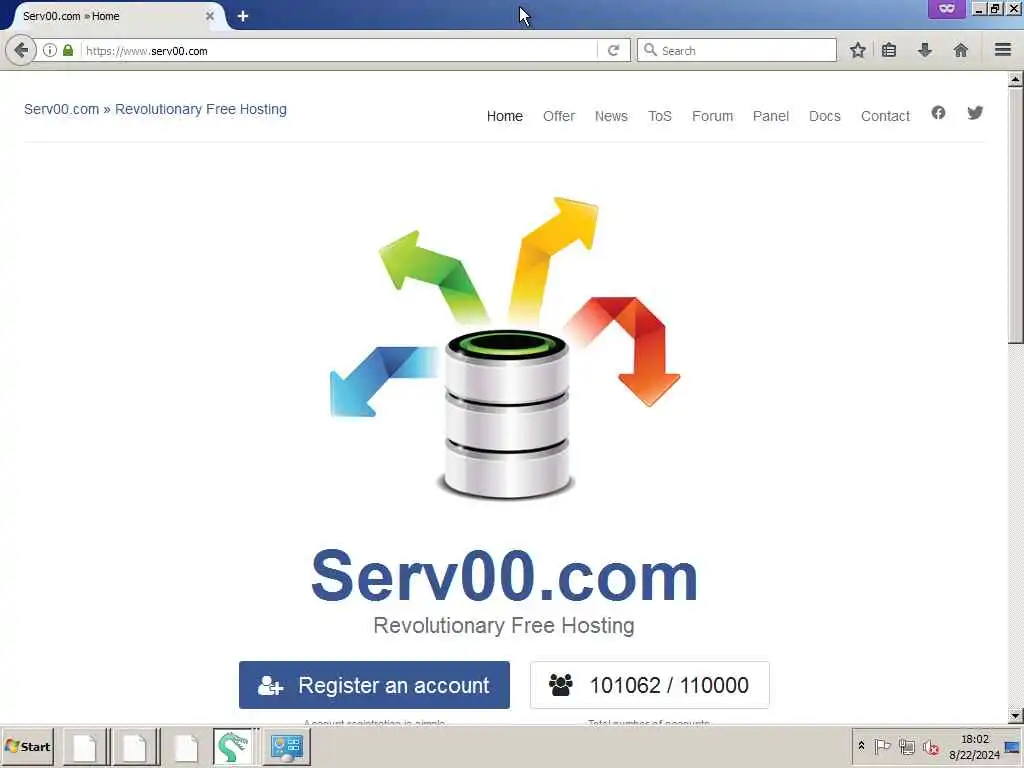Open the second blank document taskbar icon
Screen dimensions: 1024x768
tap(135, 747)
